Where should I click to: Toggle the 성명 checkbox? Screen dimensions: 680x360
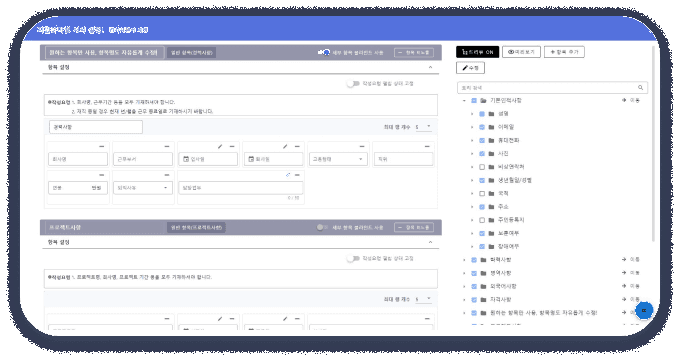click(482, 114)
